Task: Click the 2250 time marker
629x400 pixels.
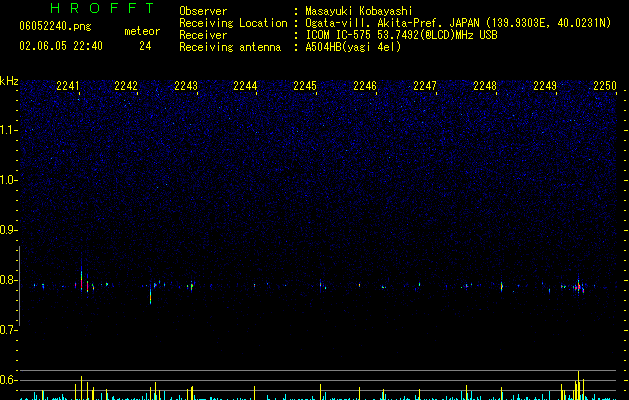Action: pyautogui.click(x=605, y=86)
